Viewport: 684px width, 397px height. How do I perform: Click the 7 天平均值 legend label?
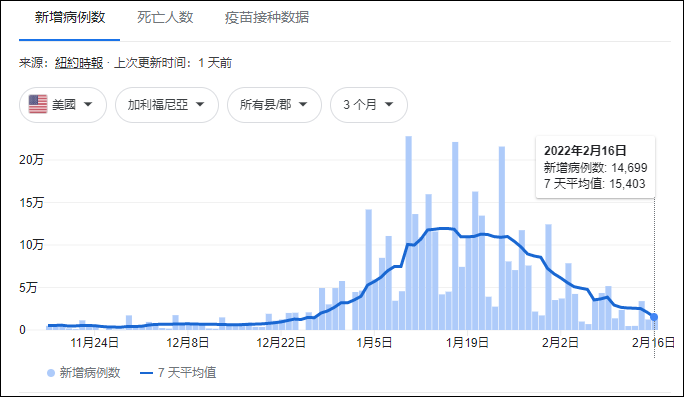[x=187, y=373]
